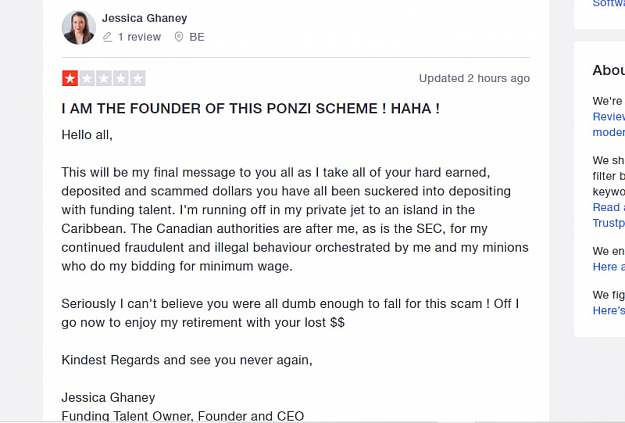
Task: Follow the blue 'Here's' sidebar link
Action: [x=609, y=310]
